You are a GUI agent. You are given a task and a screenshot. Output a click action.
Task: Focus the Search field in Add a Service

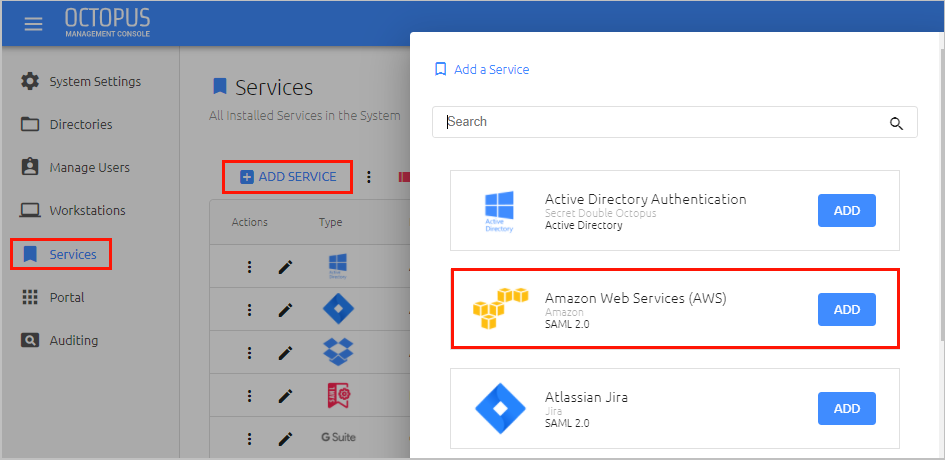[674, 122]
